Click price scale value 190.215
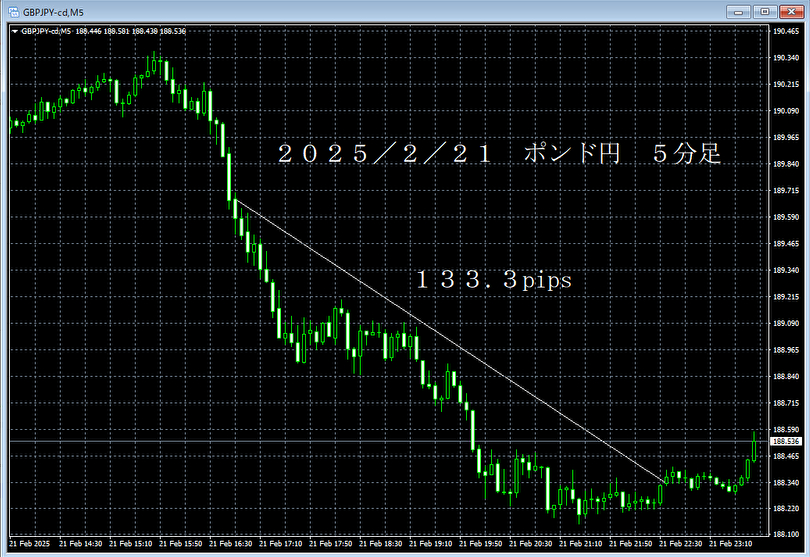 (x=786, y=84)
